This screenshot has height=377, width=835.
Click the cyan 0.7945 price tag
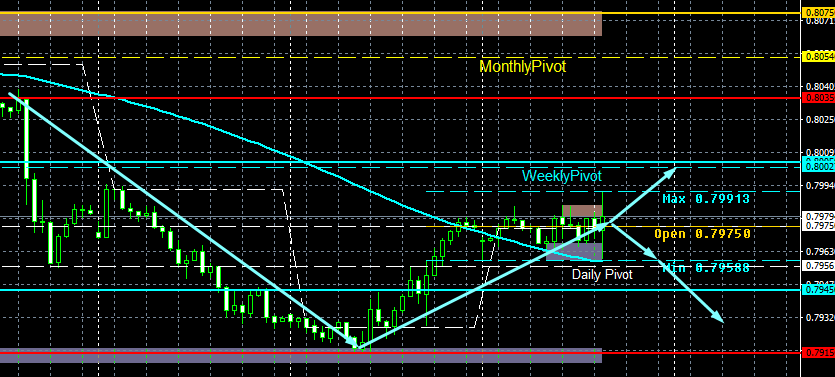(818, 289)
